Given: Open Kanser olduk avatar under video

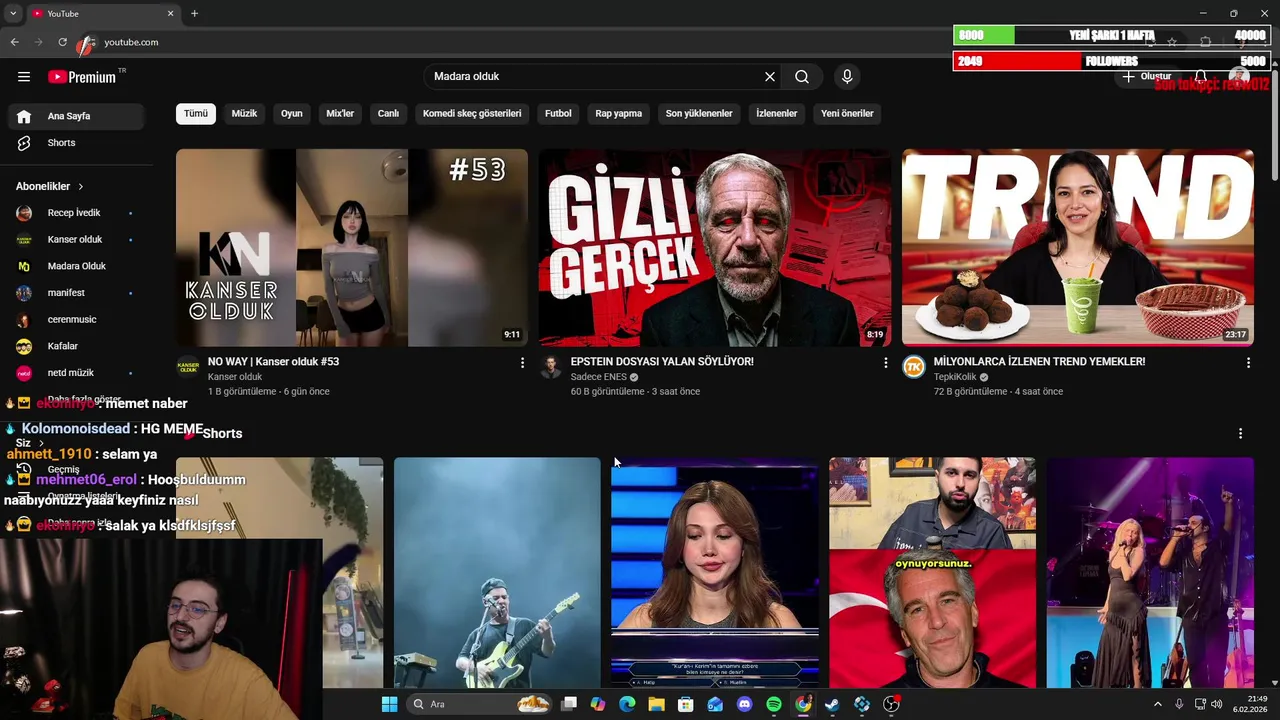Looking at the screenshot, I should point(188,367).
